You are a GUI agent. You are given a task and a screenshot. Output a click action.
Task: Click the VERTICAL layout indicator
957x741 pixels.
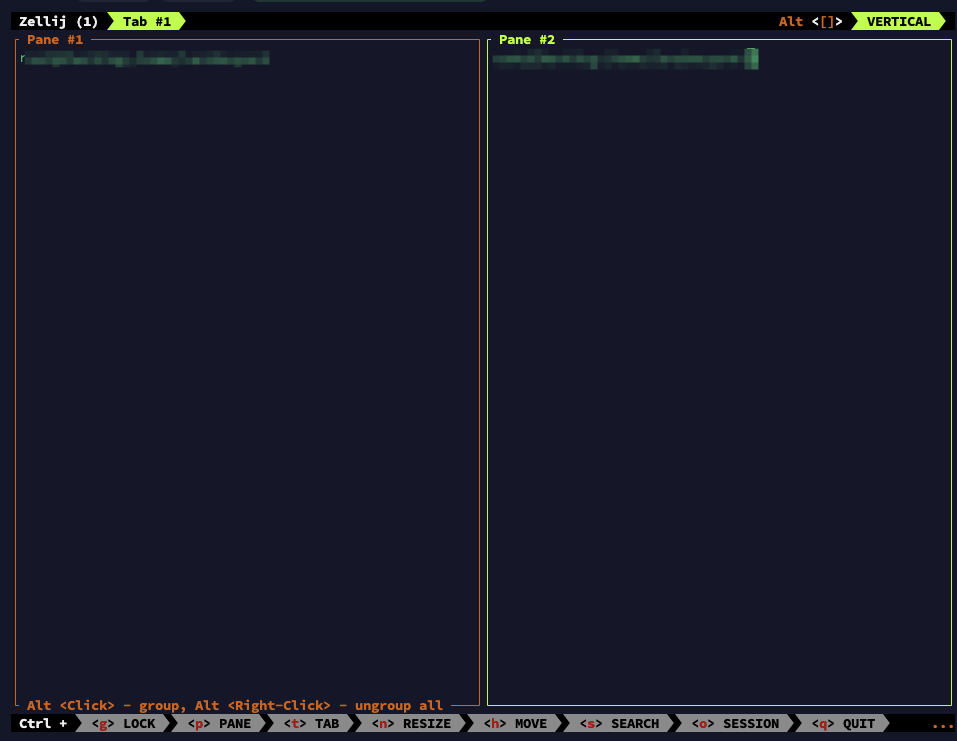pyautogui.click(x=897, y=21)
